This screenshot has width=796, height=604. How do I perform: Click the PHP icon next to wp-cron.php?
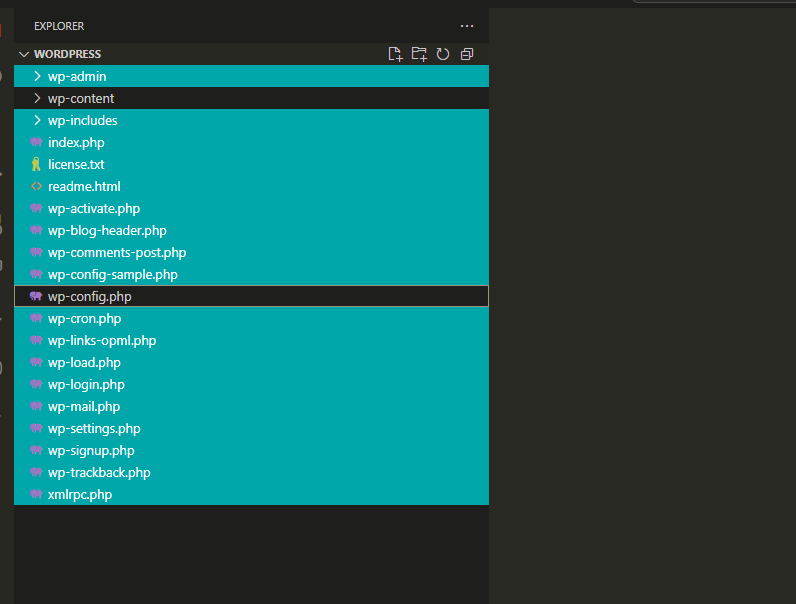pos(36,318)
